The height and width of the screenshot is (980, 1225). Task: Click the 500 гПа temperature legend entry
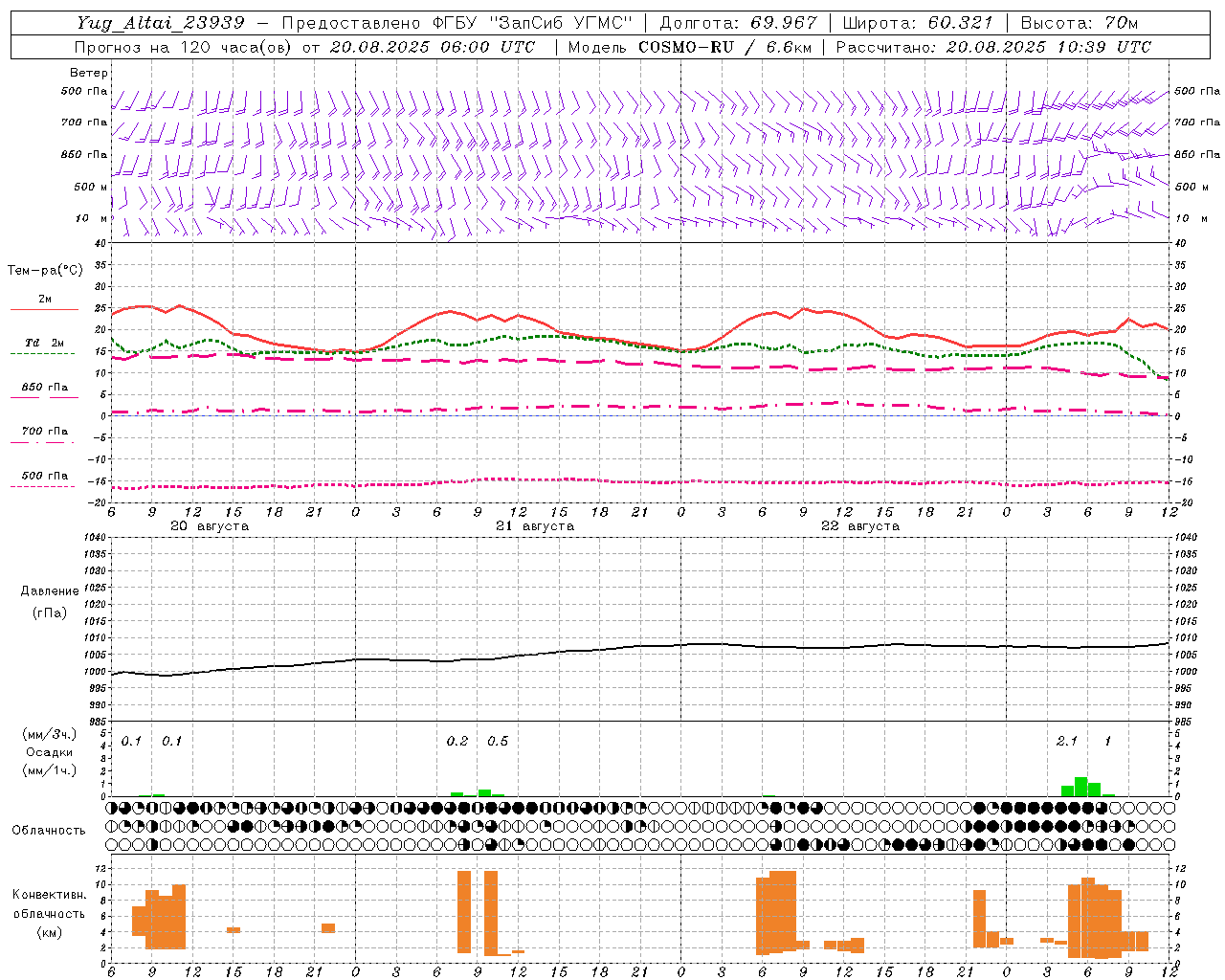[44, 480]
